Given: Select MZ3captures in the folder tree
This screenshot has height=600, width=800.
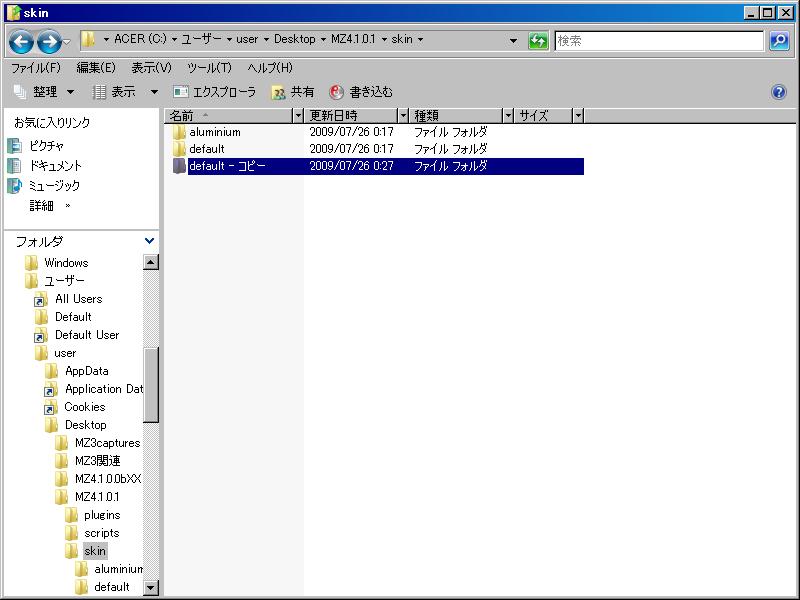Looking at the screenshot, I should pos(107,443).
